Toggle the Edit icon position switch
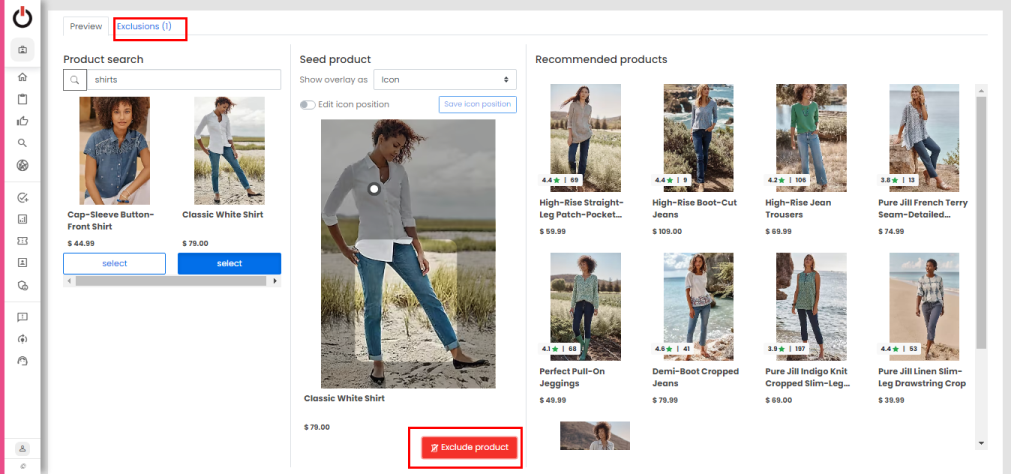 308,105
